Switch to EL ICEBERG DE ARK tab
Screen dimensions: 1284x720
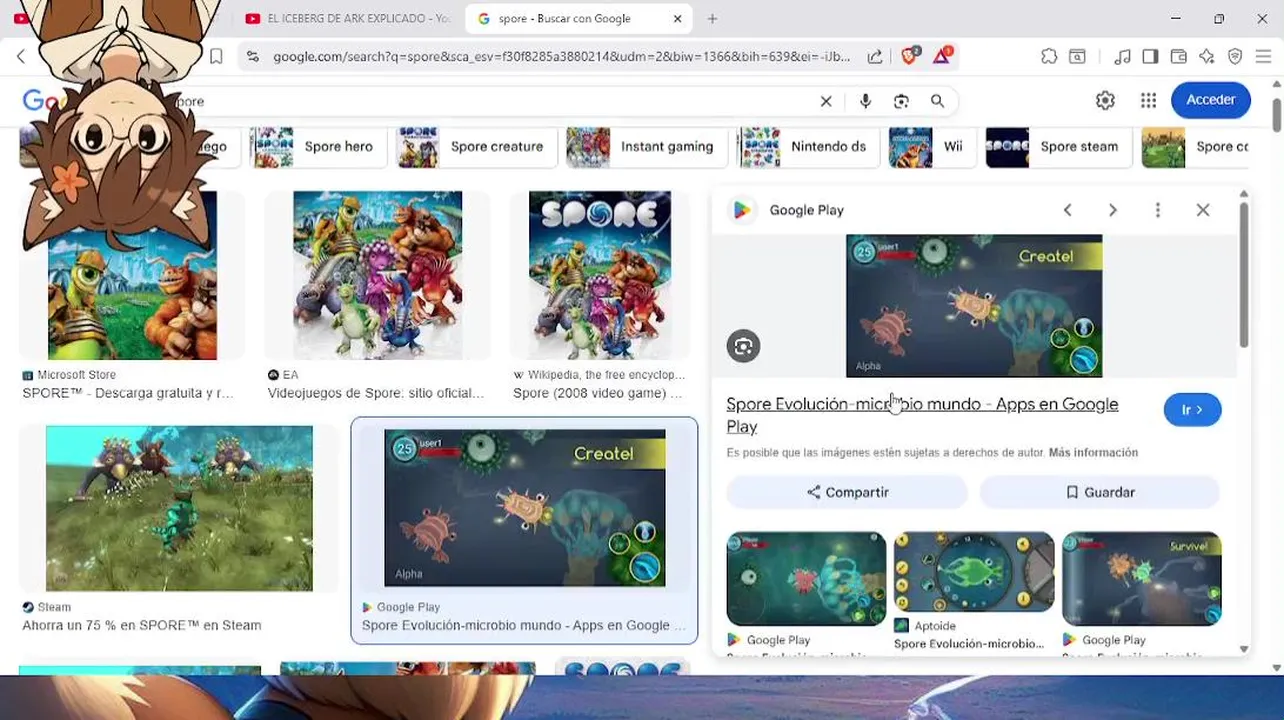347,19
